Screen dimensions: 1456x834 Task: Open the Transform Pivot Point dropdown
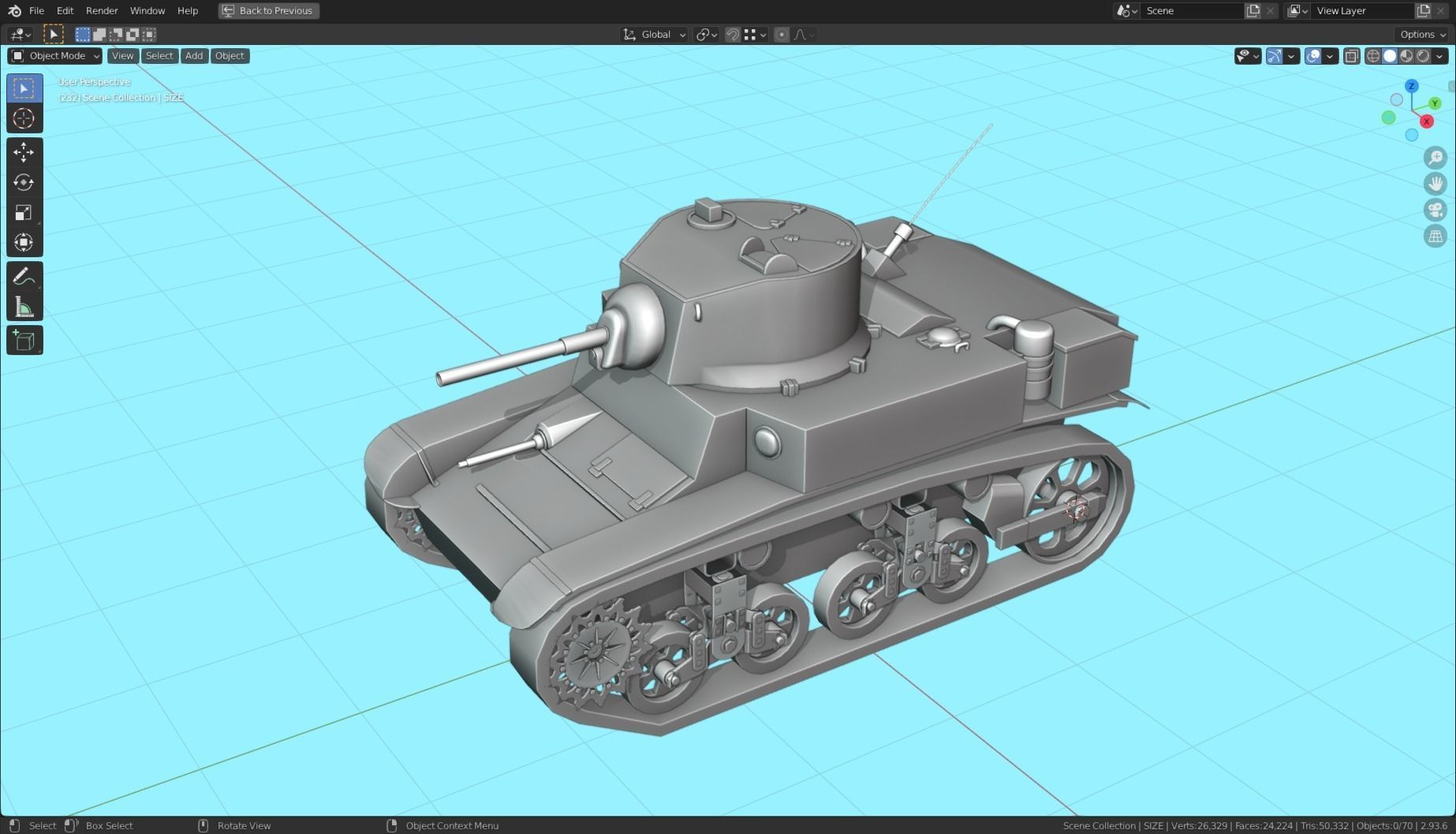(x=706, y=35)
